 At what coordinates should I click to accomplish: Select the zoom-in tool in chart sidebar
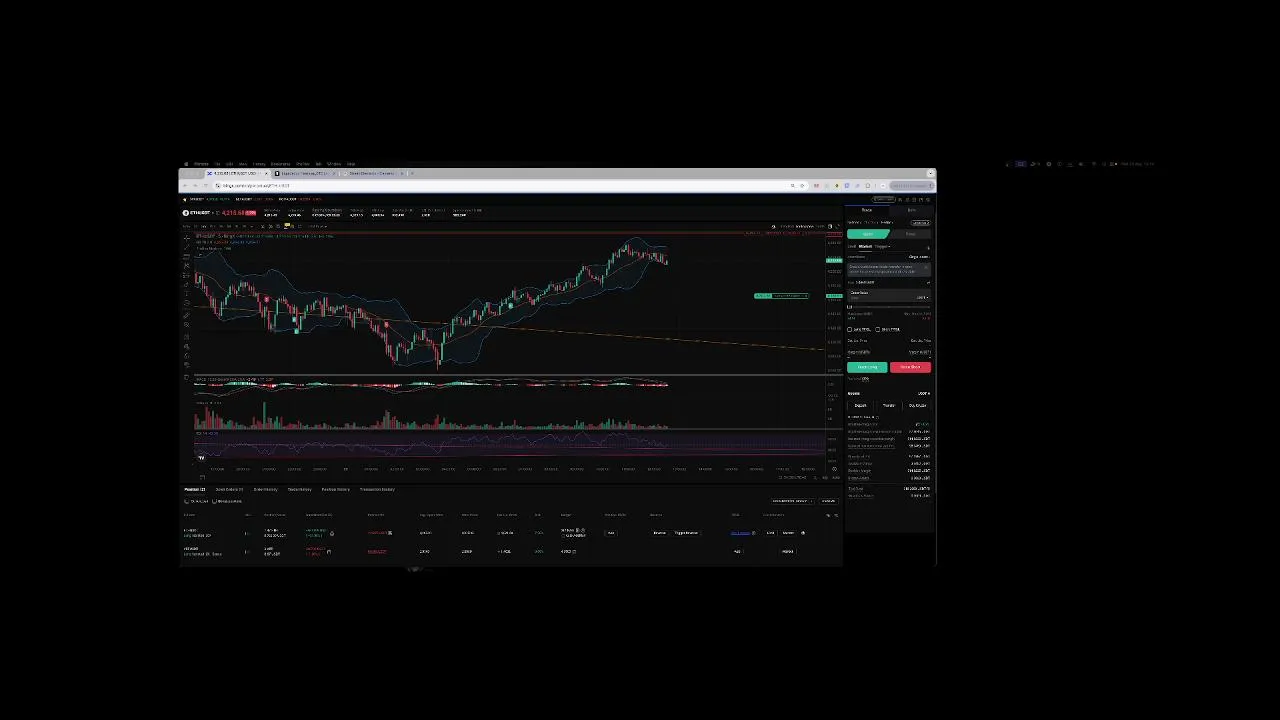pos(187,325)
